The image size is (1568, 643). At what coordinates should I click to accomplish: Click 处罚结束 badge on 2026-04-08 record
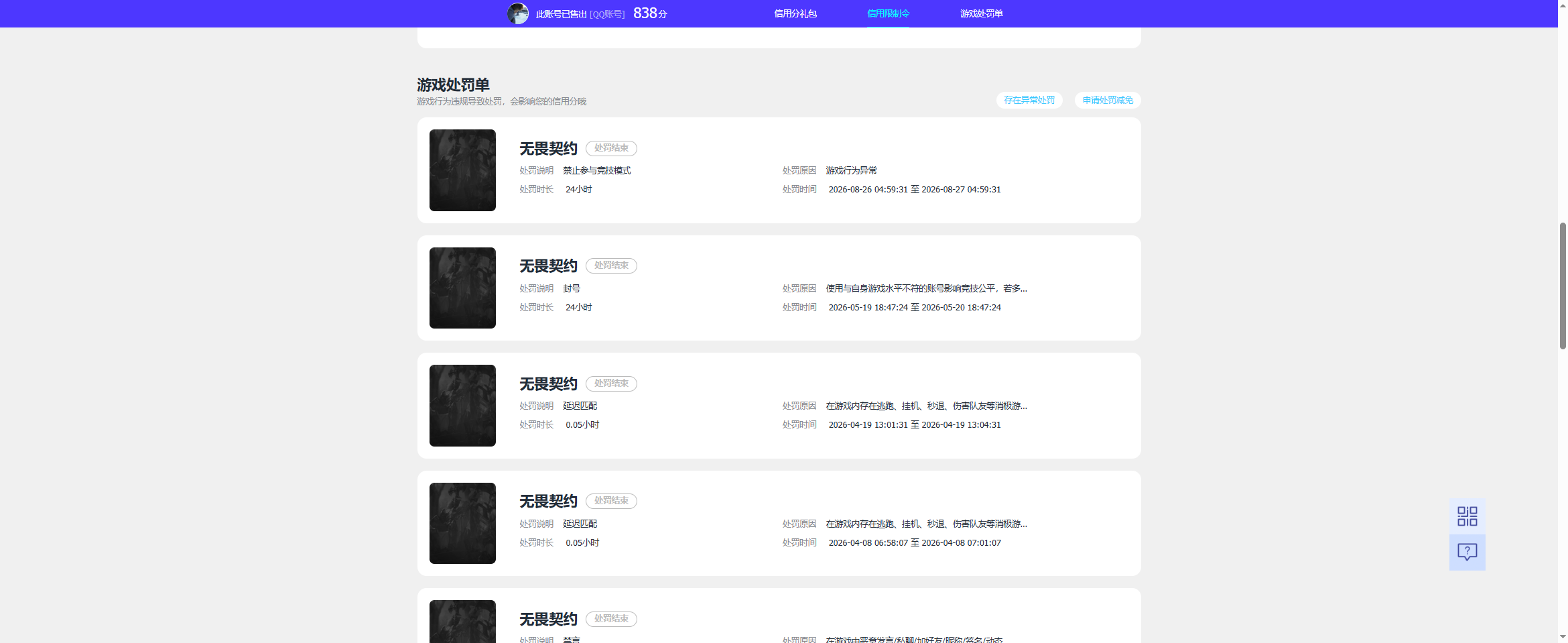(x=611, y=501)
